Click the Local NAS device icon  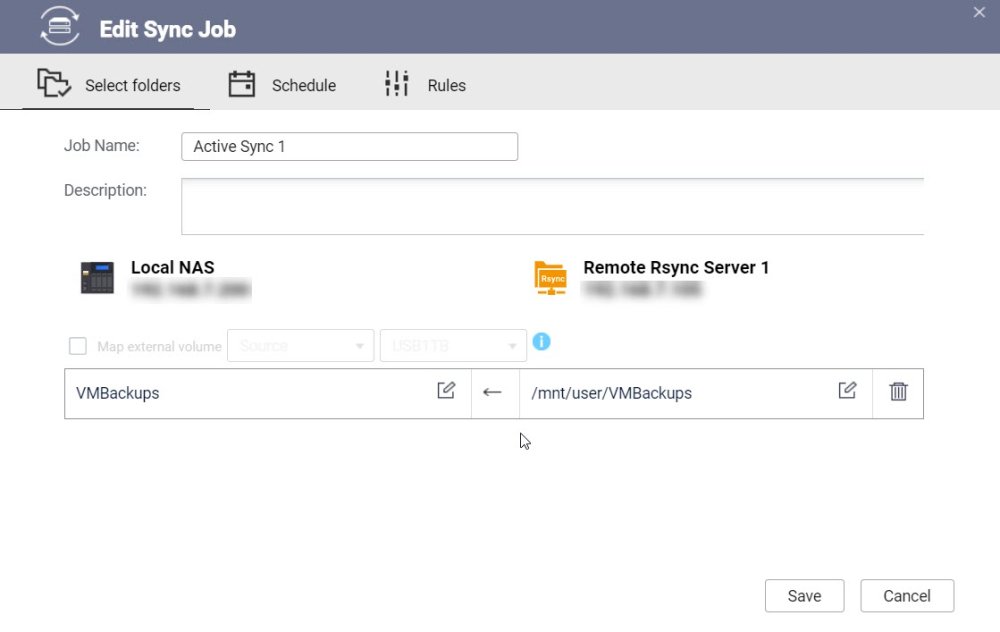(x=98, y=278)
